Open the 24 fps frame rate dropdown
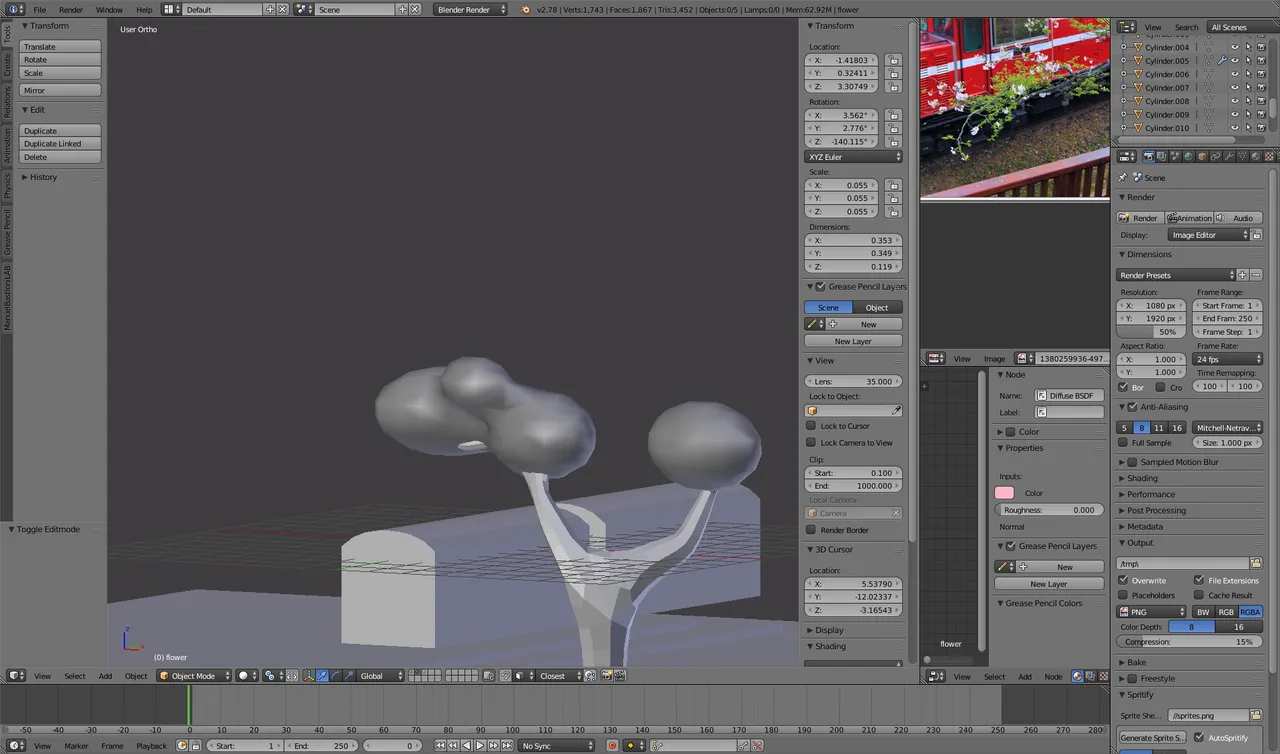 point(1228,359)
